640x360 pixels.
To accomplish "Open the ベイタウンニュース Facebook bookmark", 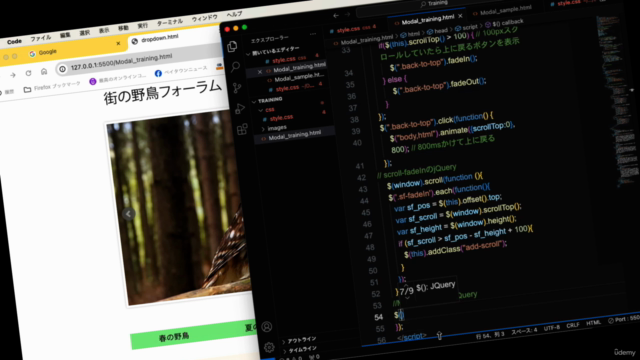I will pos(181,71).
